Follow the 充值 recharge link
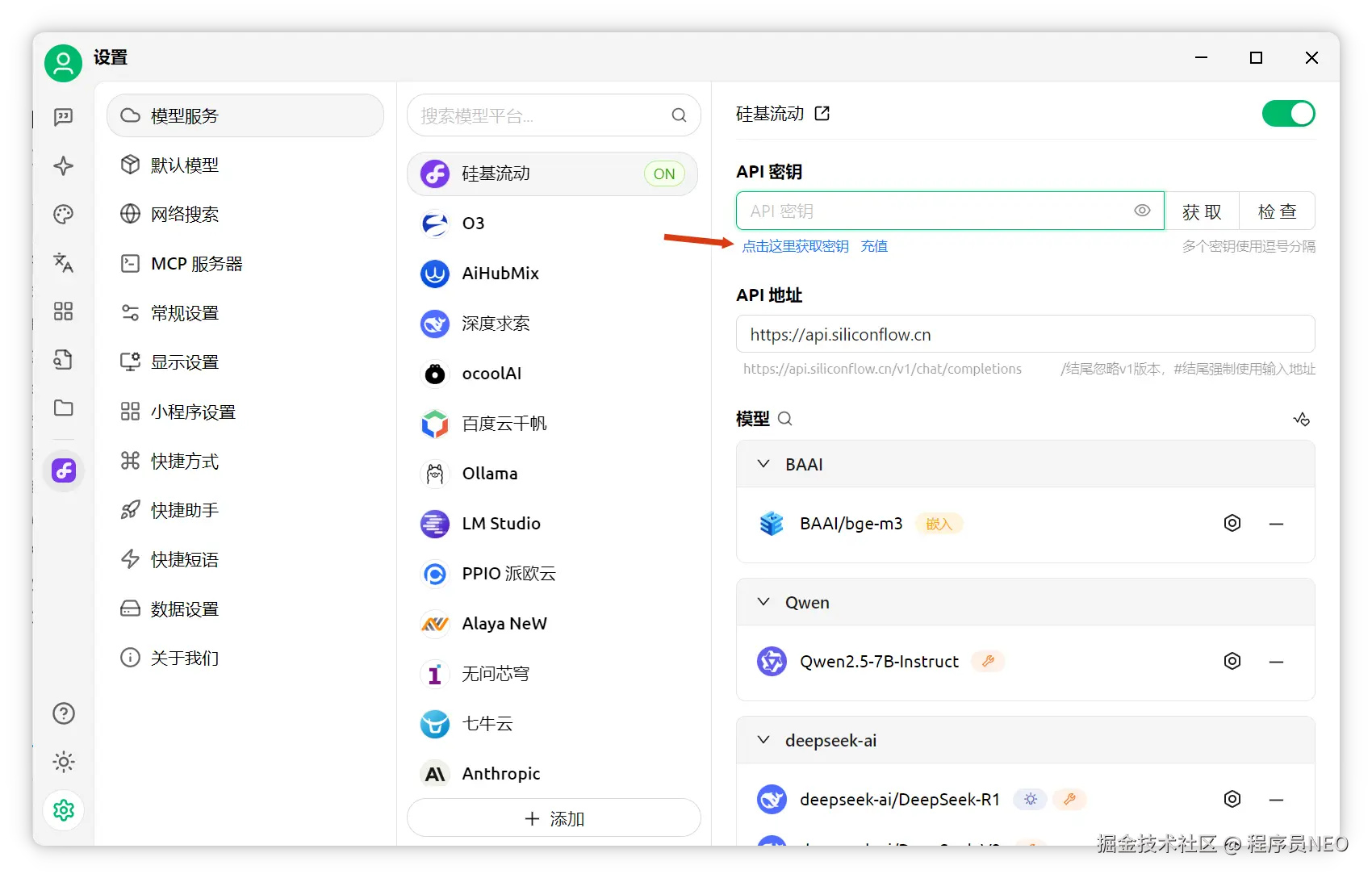1372x878 pixels. (874, 246)
